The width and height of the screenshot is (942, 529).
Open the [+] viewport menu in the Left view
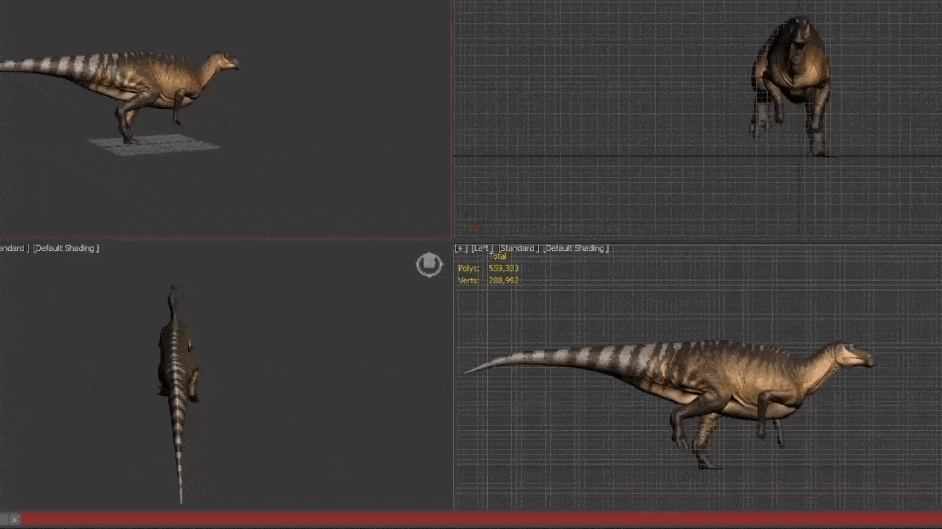pos(460,248)
